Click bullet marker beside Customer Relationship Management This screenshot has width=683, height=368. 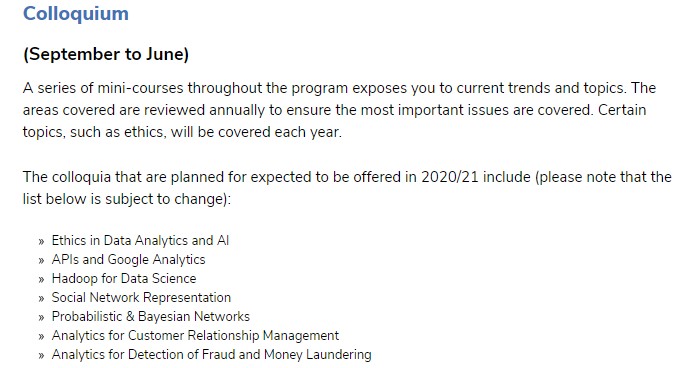coord(41,337)
